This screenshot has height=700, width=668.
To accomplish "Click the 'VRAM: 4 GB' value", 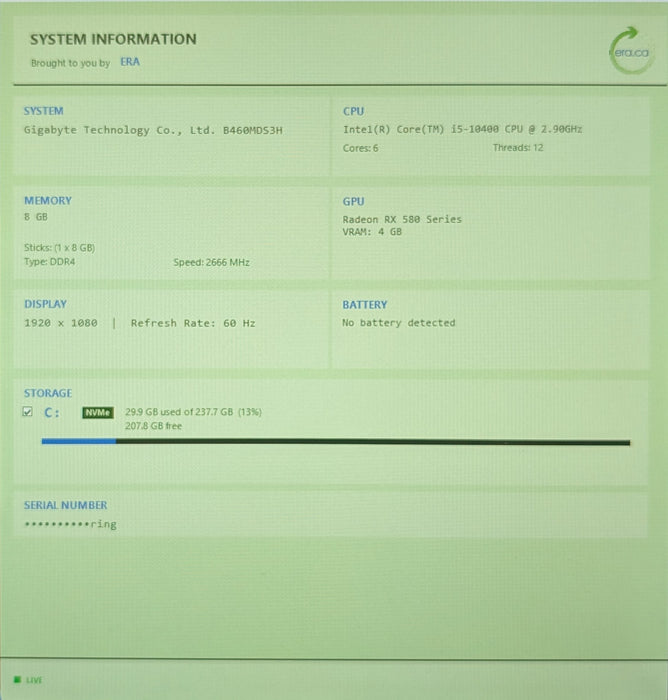I will point(372,232).
